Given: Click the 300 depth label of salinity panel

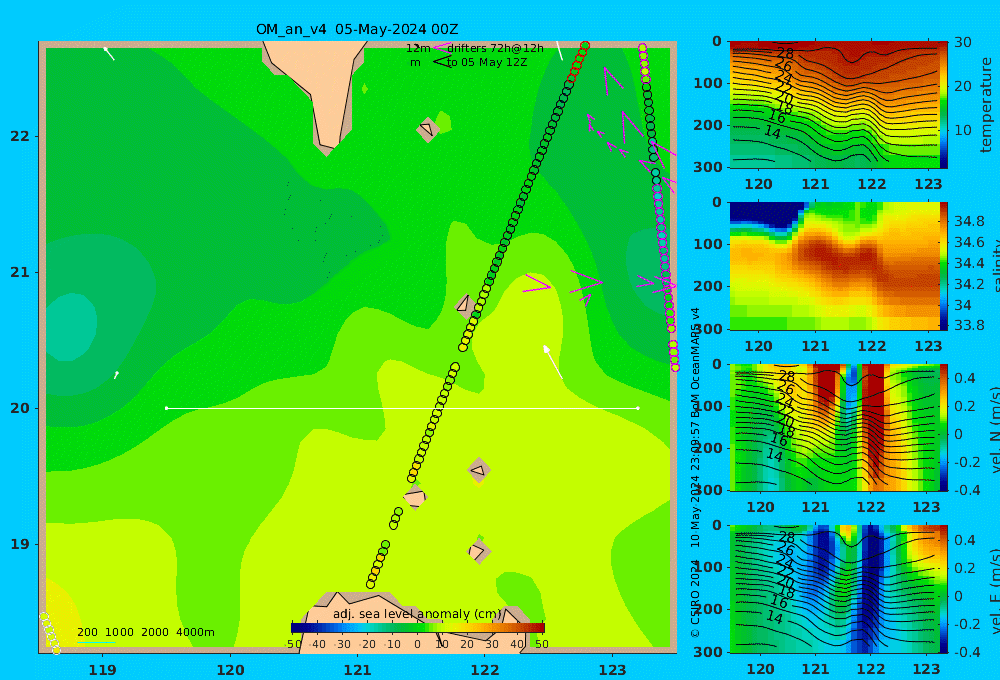Looking at the screenshot, I should [x=708, y=329].
